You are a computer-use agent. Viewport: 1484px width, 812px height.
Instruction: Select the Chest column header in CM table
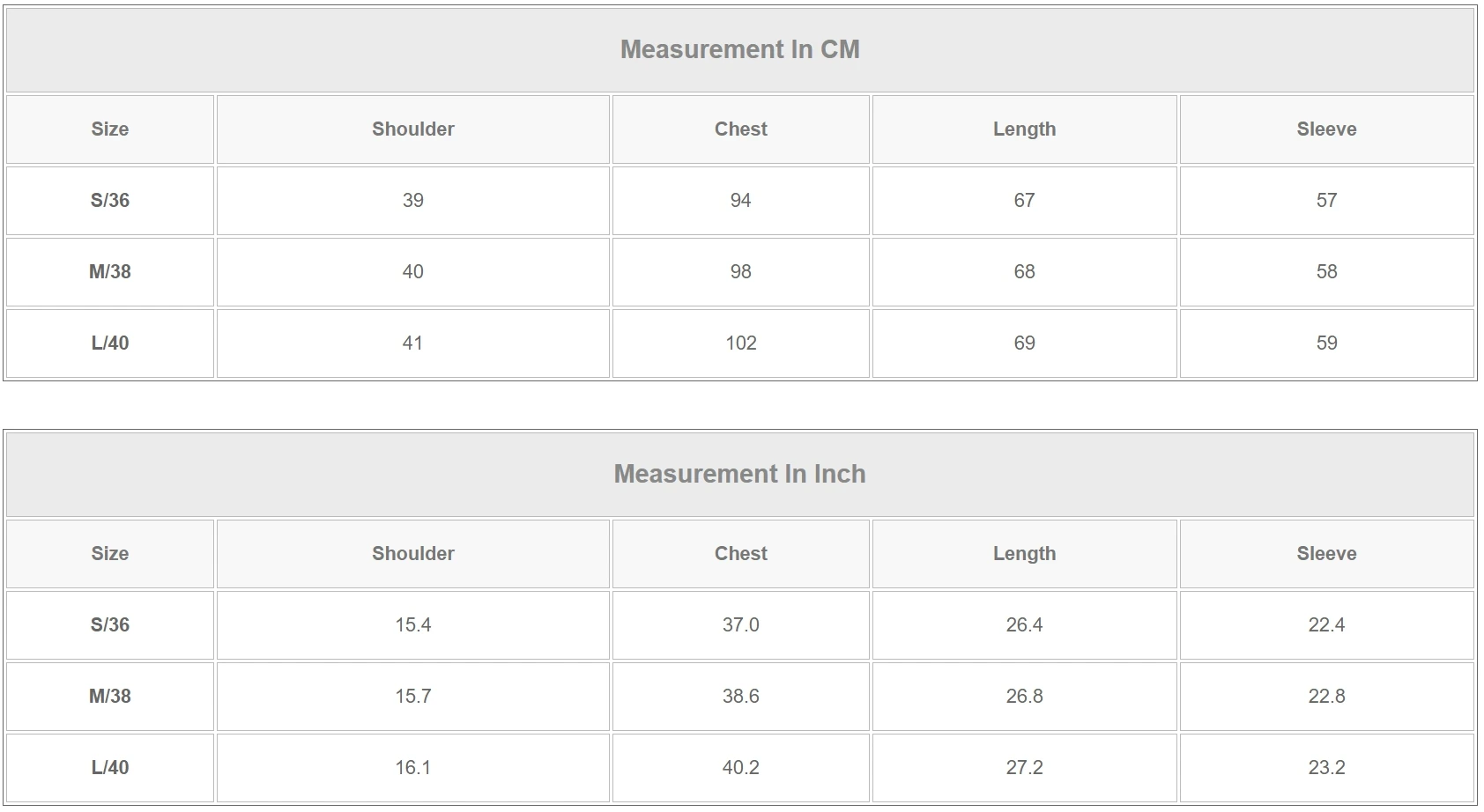coord(740,129)
